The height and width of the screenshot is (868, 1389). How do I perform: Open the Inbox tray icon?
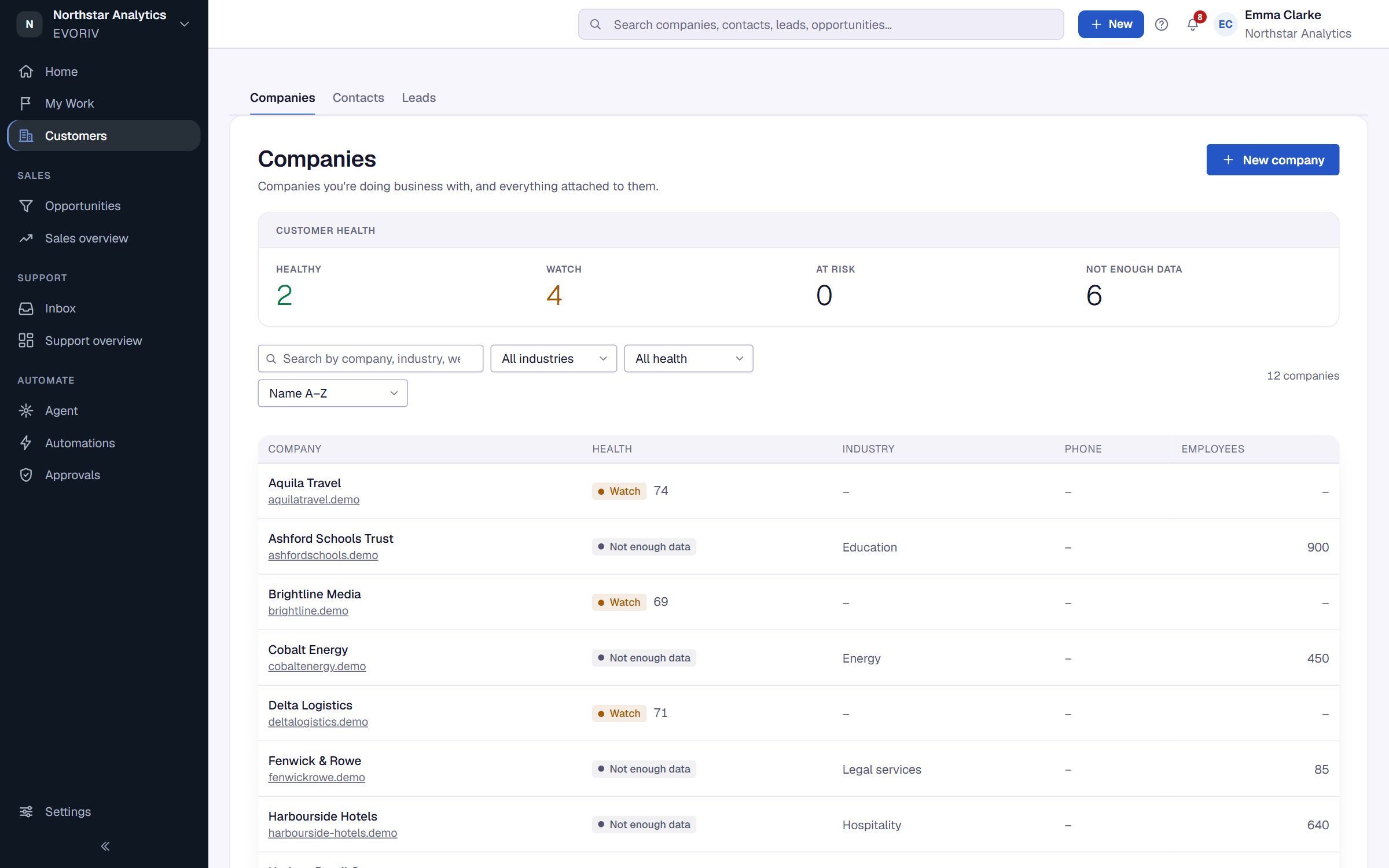point(26,308)
